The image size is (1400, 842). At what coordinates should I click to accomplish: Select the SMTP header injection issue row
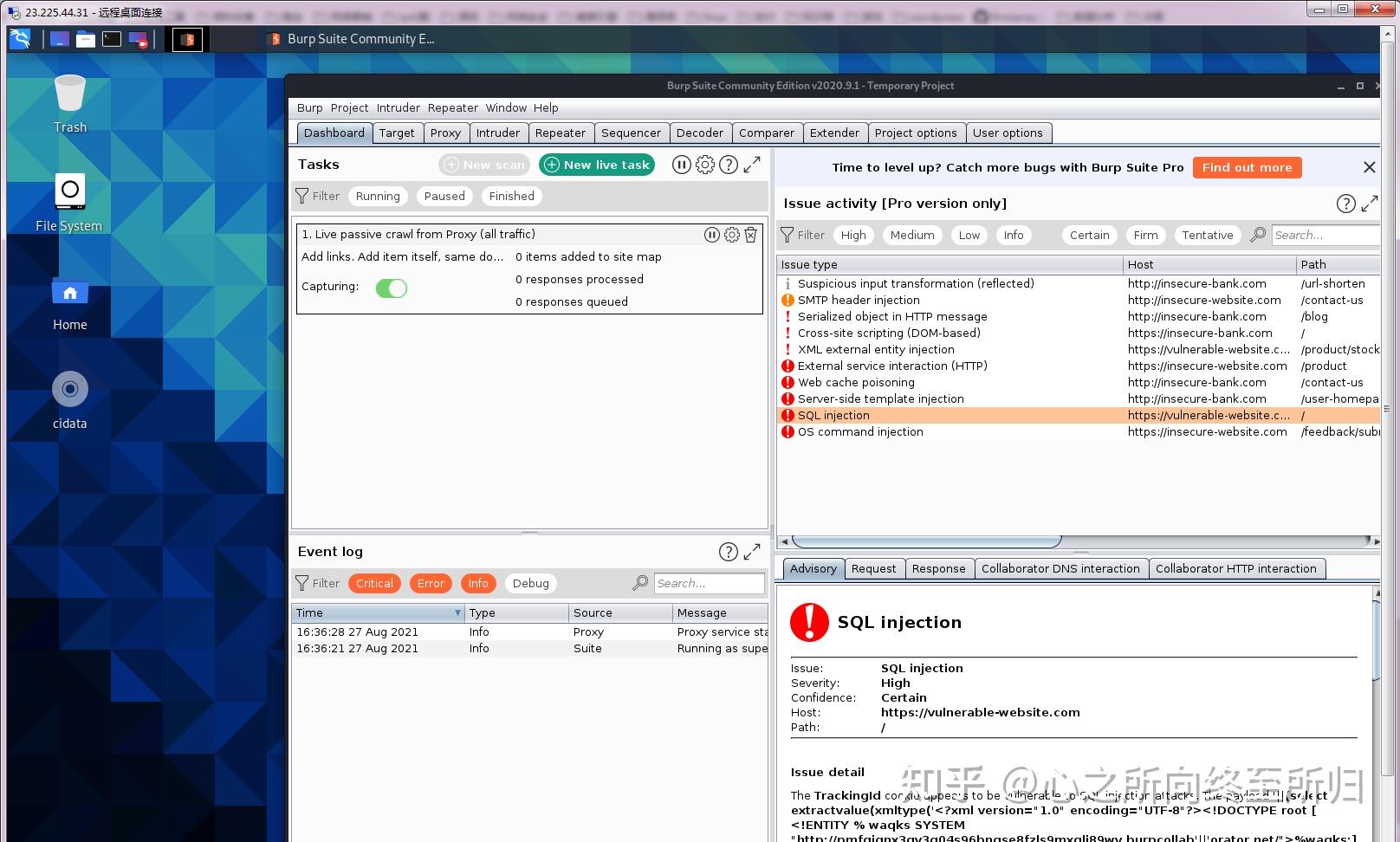[1079, 300]
